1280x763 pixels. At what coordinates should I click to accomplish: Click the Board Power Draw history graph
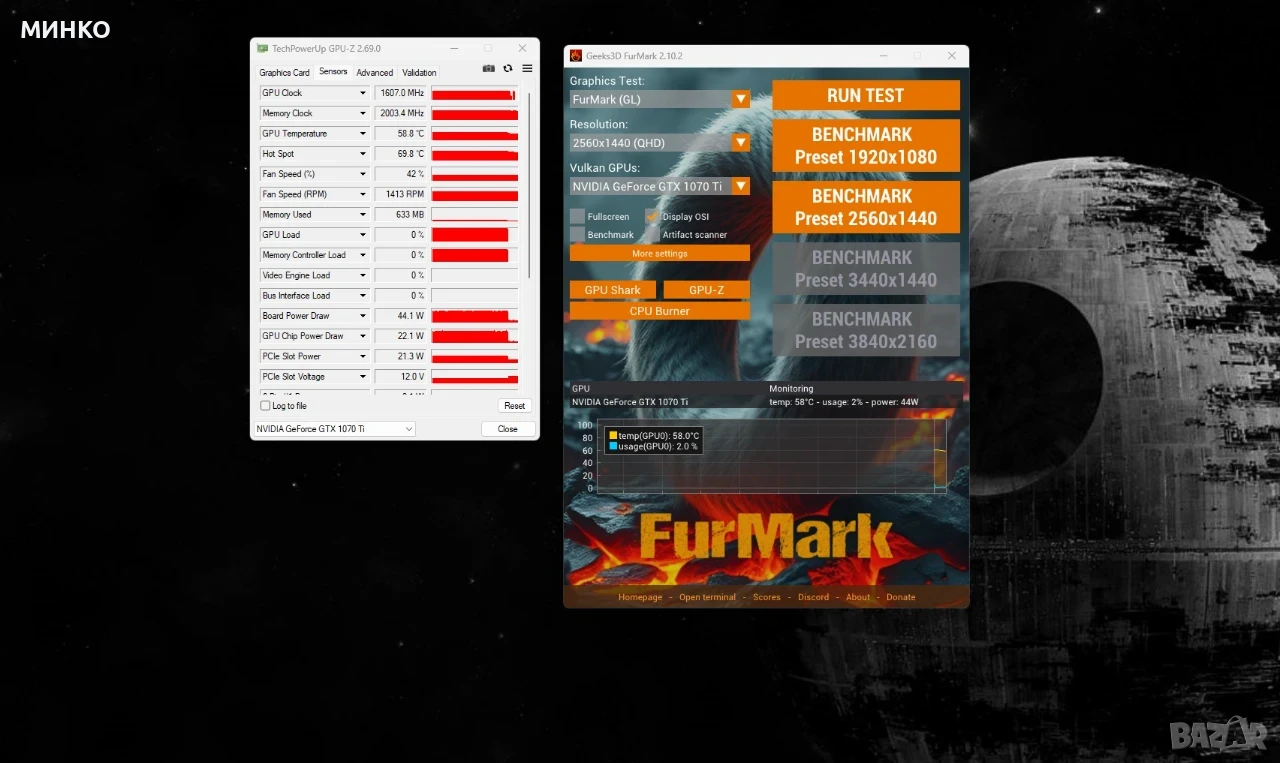pyautogui.click(x=475, y=316)
